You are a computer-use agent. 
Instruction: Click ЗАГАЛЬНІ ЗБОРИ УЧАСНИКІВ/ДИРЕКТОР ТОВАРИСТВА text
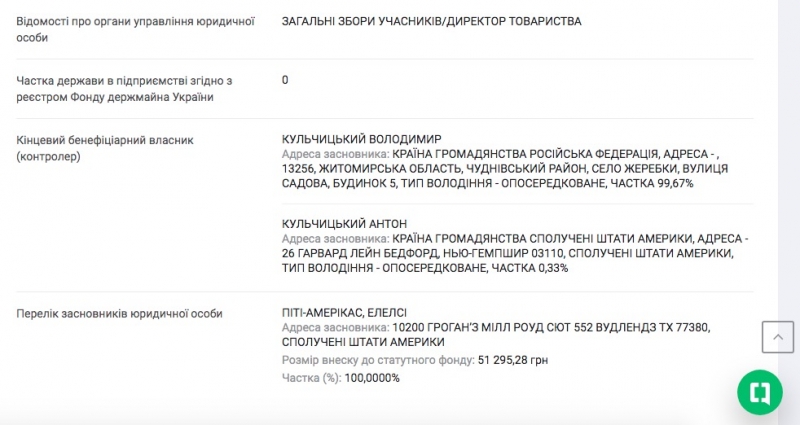tap(431, 21)
